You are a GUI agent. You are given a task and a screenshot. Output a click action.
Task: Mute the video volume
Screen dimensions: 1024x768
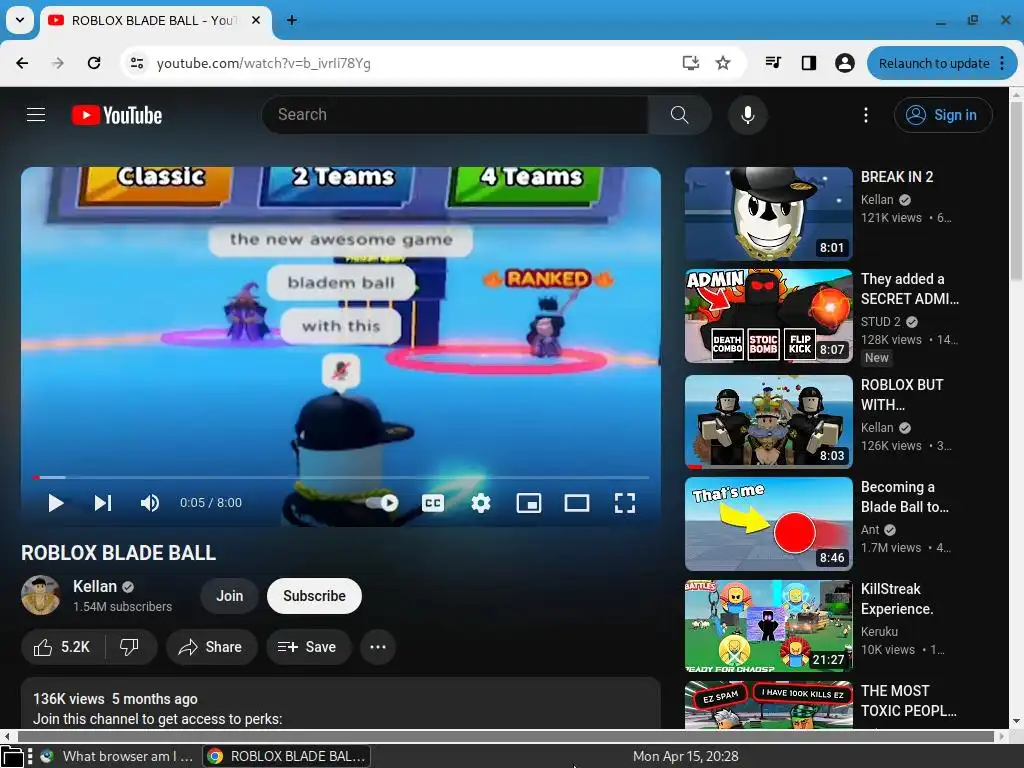[150, 503]
